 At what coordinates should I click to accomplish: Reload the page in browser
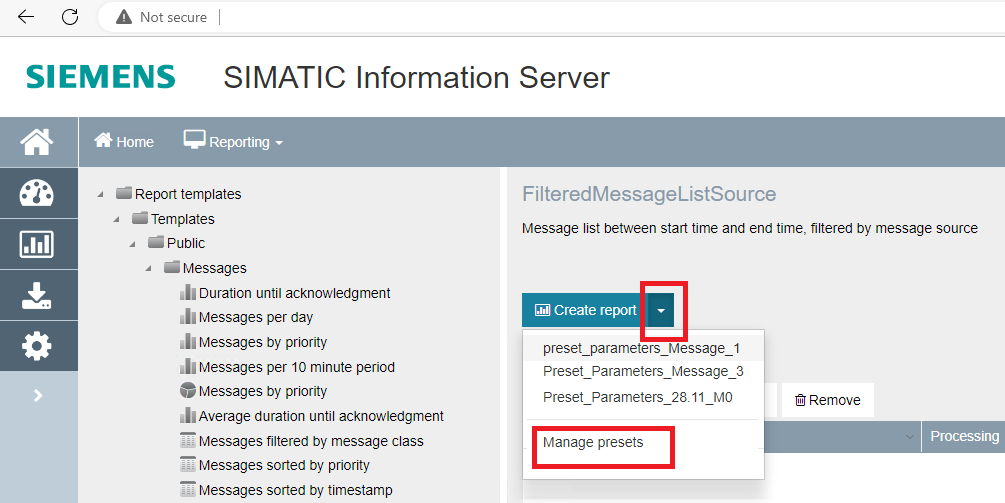coord(70,17)
